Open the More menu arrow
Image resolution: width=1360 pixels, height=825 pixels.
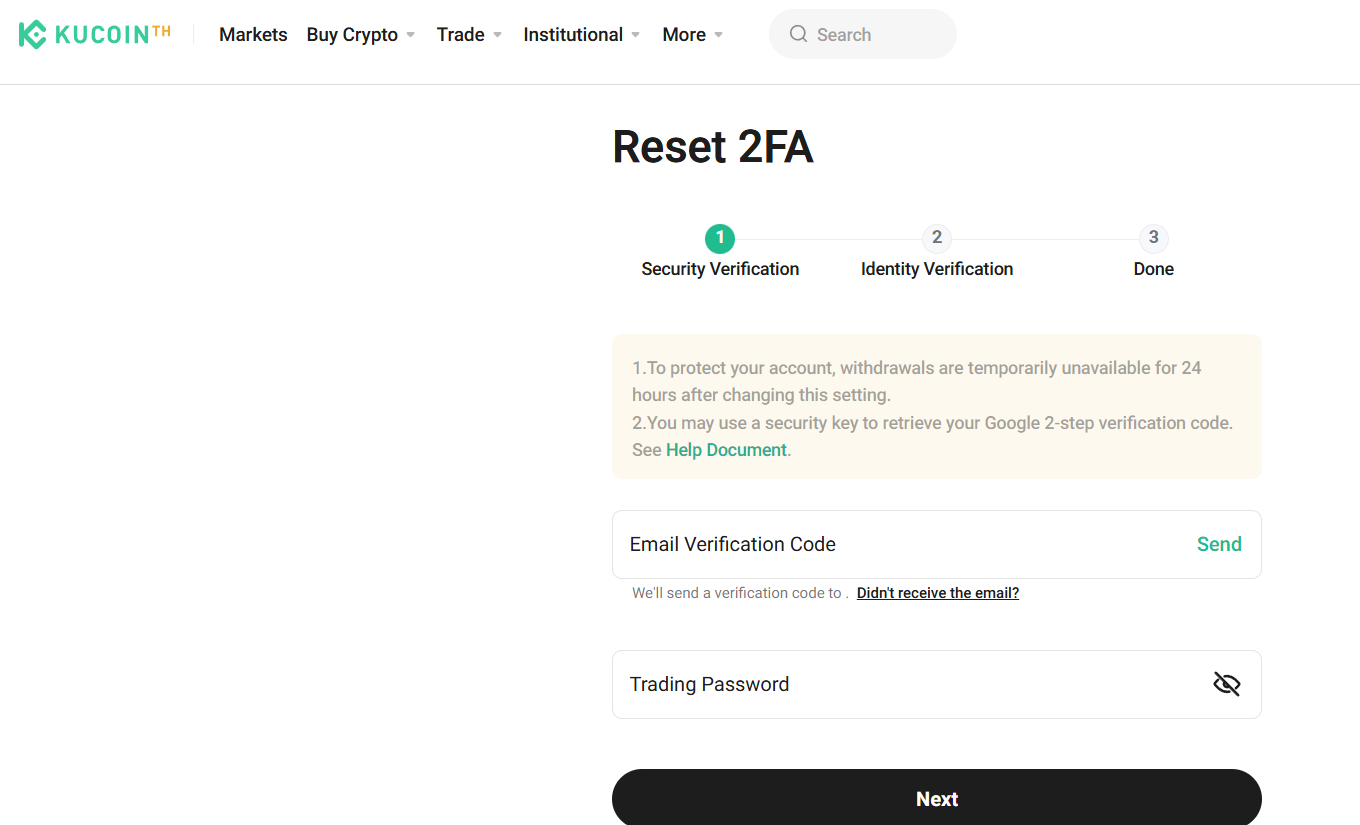pyautogui.click(x=718, y=35)
